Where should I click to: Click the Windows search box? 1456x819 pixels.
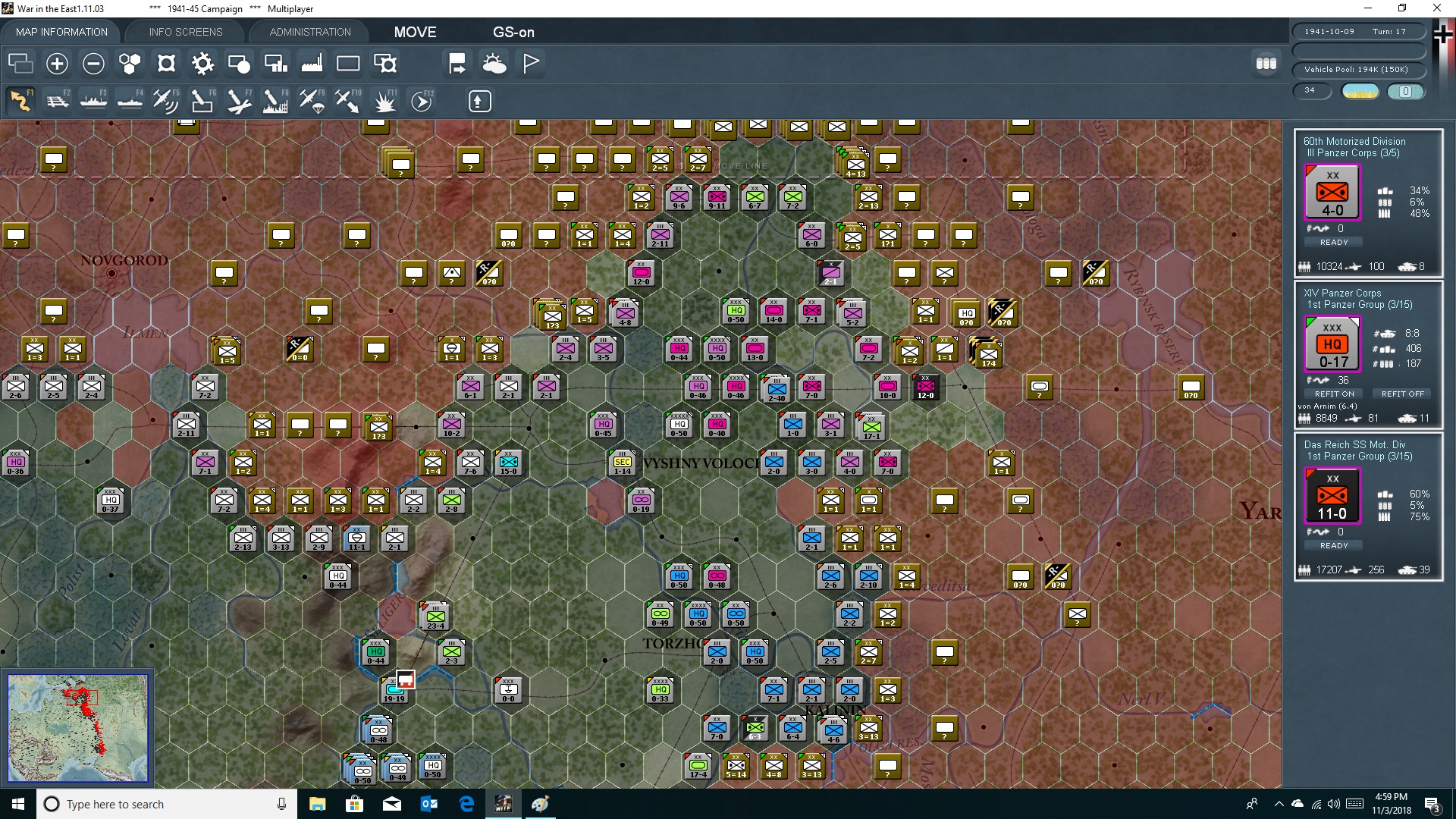tap(167, 804)
